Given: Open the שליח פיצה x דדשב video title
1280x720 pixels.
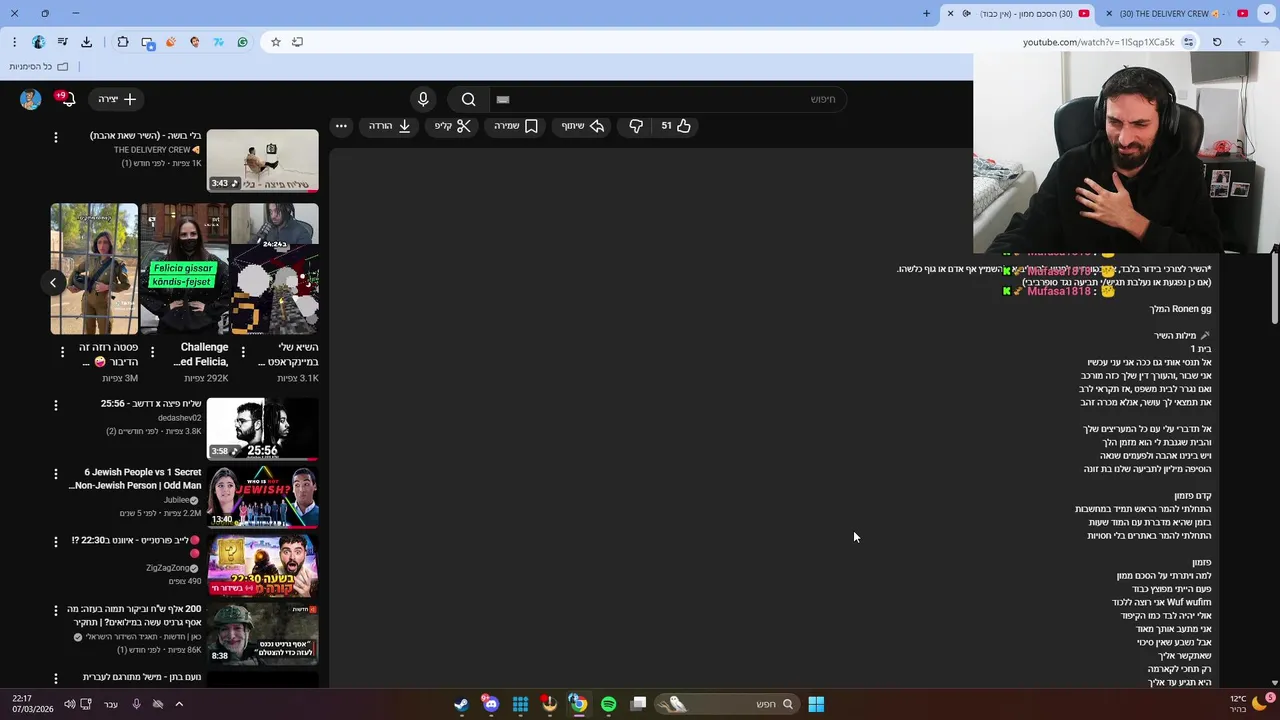Looking at the screenshot, I should click(151, 404).
